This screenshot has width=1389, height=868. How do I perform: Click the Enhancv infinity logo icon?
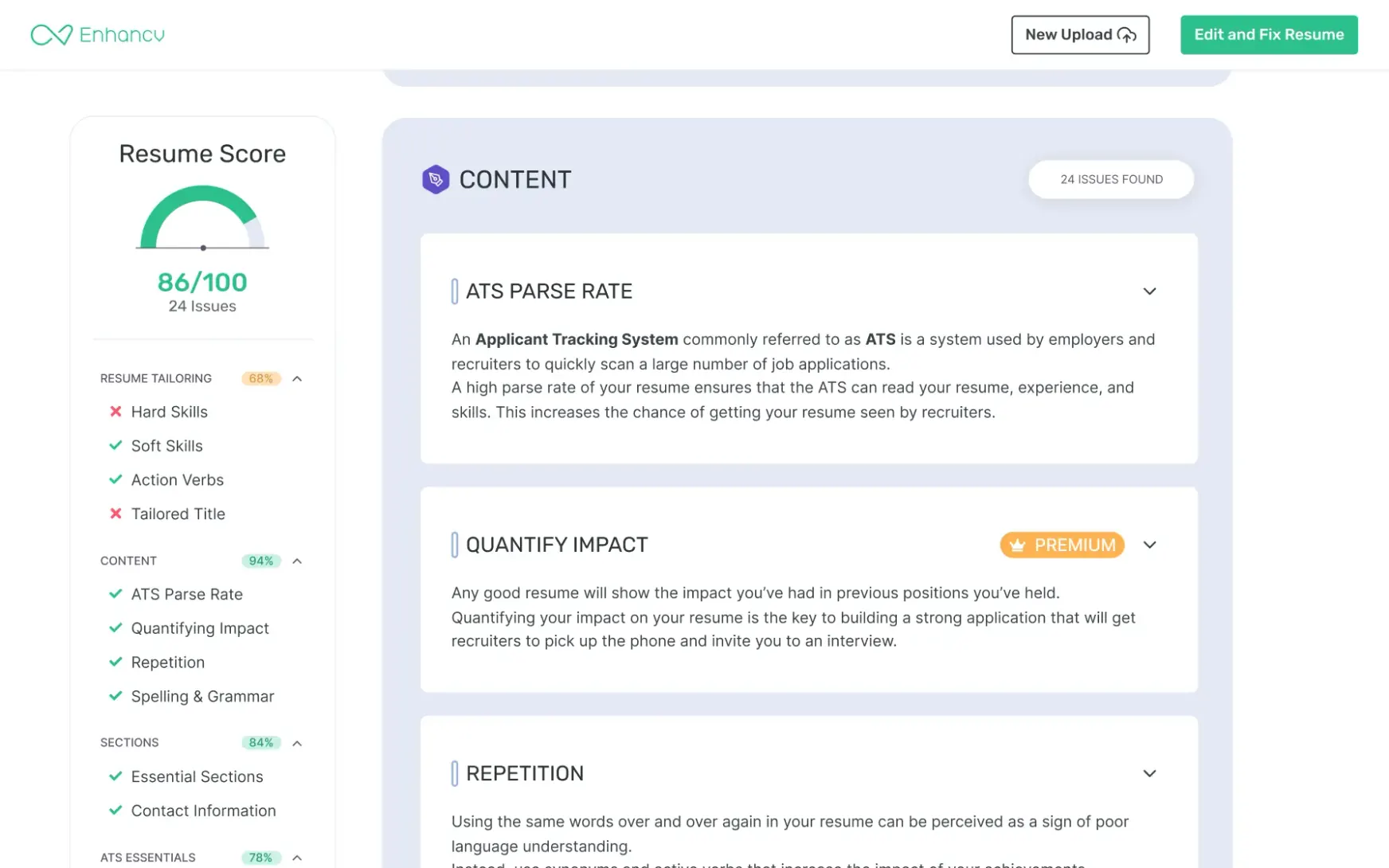tap(52, 35)
